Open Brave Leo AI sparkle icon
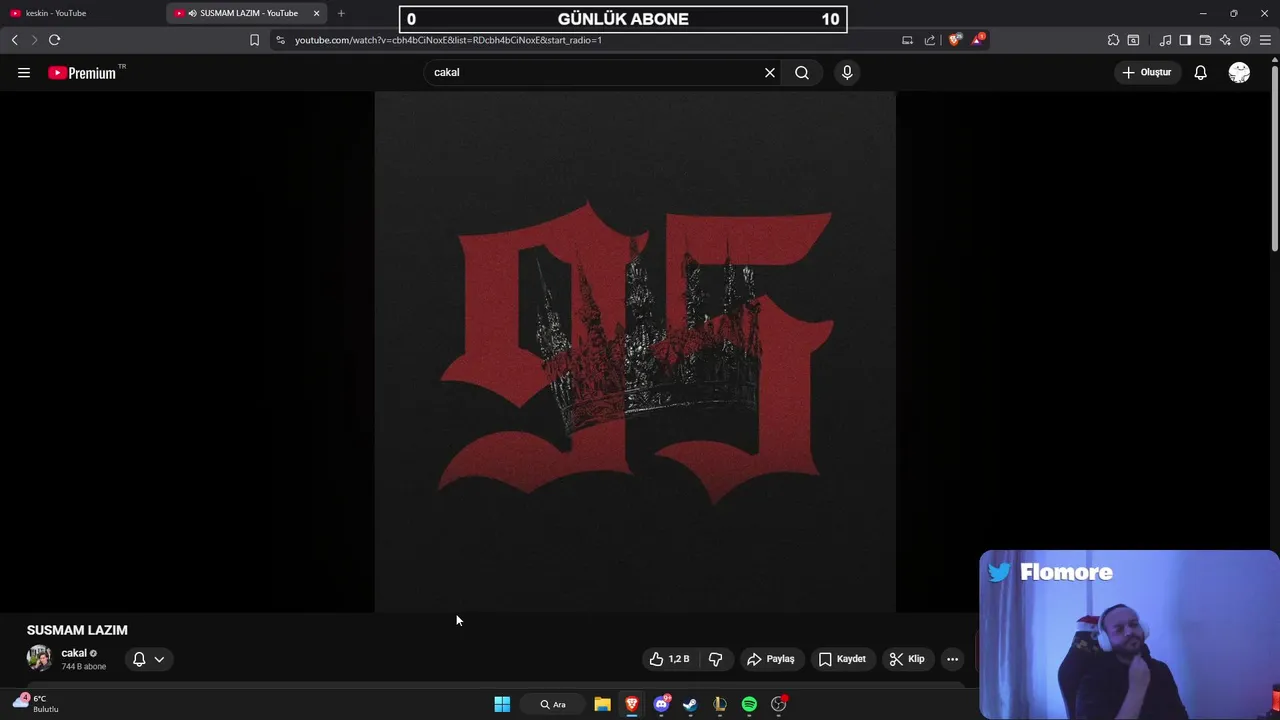 coord(1225,40)
